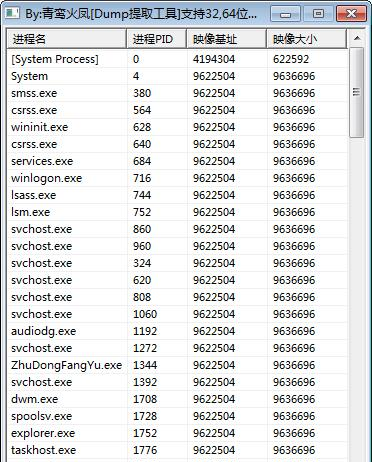Click image base value 4194304
The height and width of the screenshot is (462, 372).
pos(214,59)
